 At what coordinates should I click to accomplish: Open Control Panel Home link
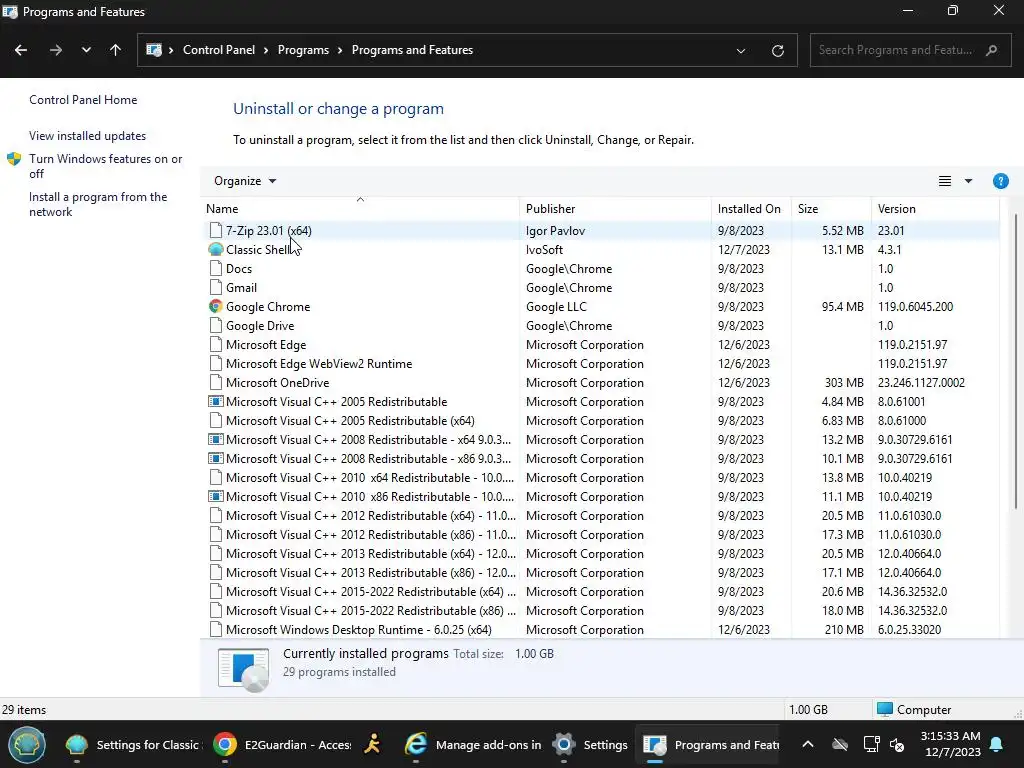(x=83, y=100)
